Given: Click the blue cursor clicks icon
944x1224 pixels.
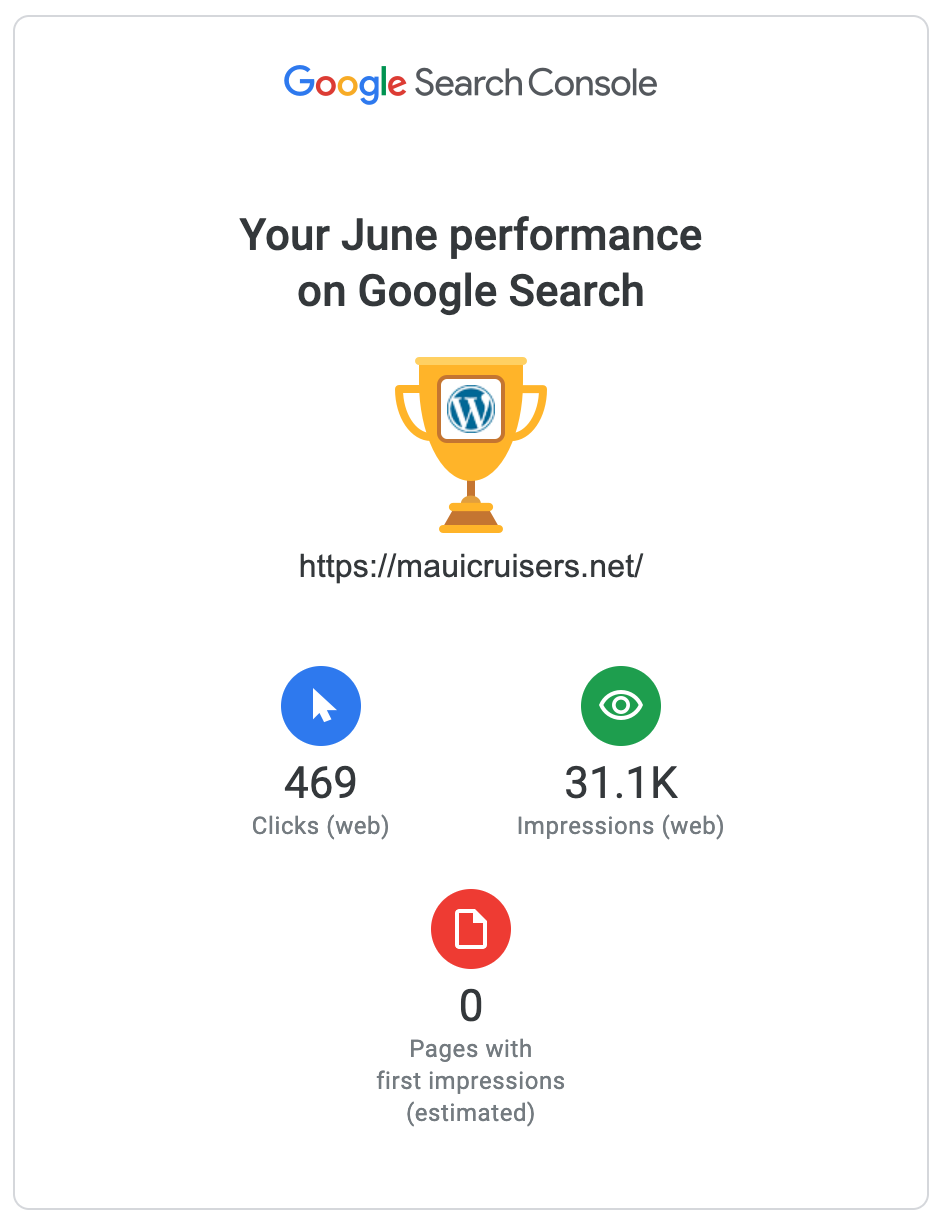Looking at the screenshot, I should pyautogui.click(x=321, y=706).
